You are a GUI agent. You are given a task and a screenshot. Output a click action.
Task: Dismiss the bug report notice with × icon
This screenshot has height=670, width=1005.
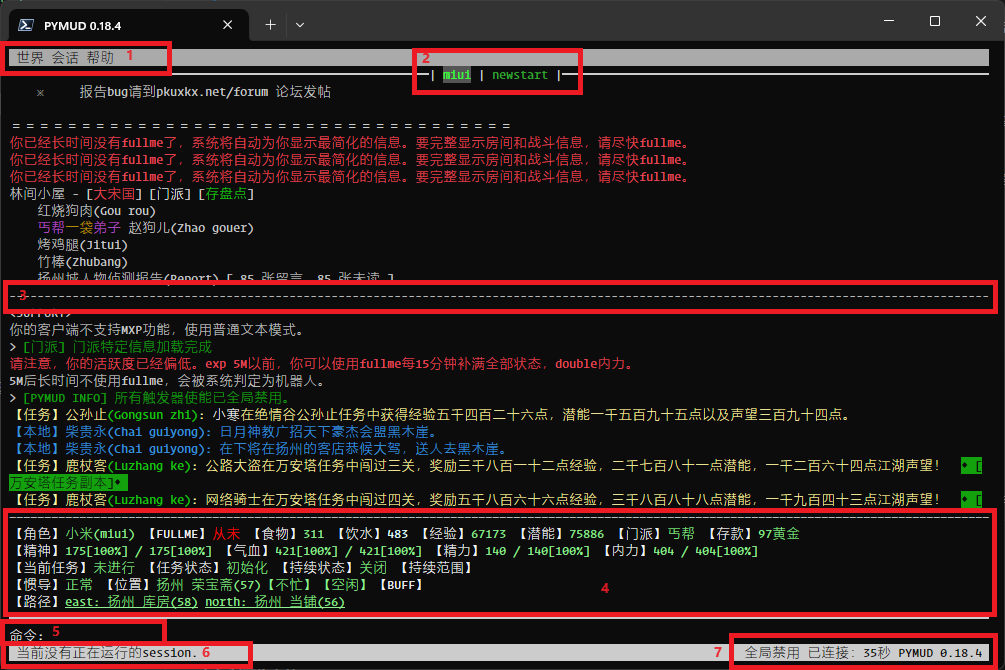point(41,92)
